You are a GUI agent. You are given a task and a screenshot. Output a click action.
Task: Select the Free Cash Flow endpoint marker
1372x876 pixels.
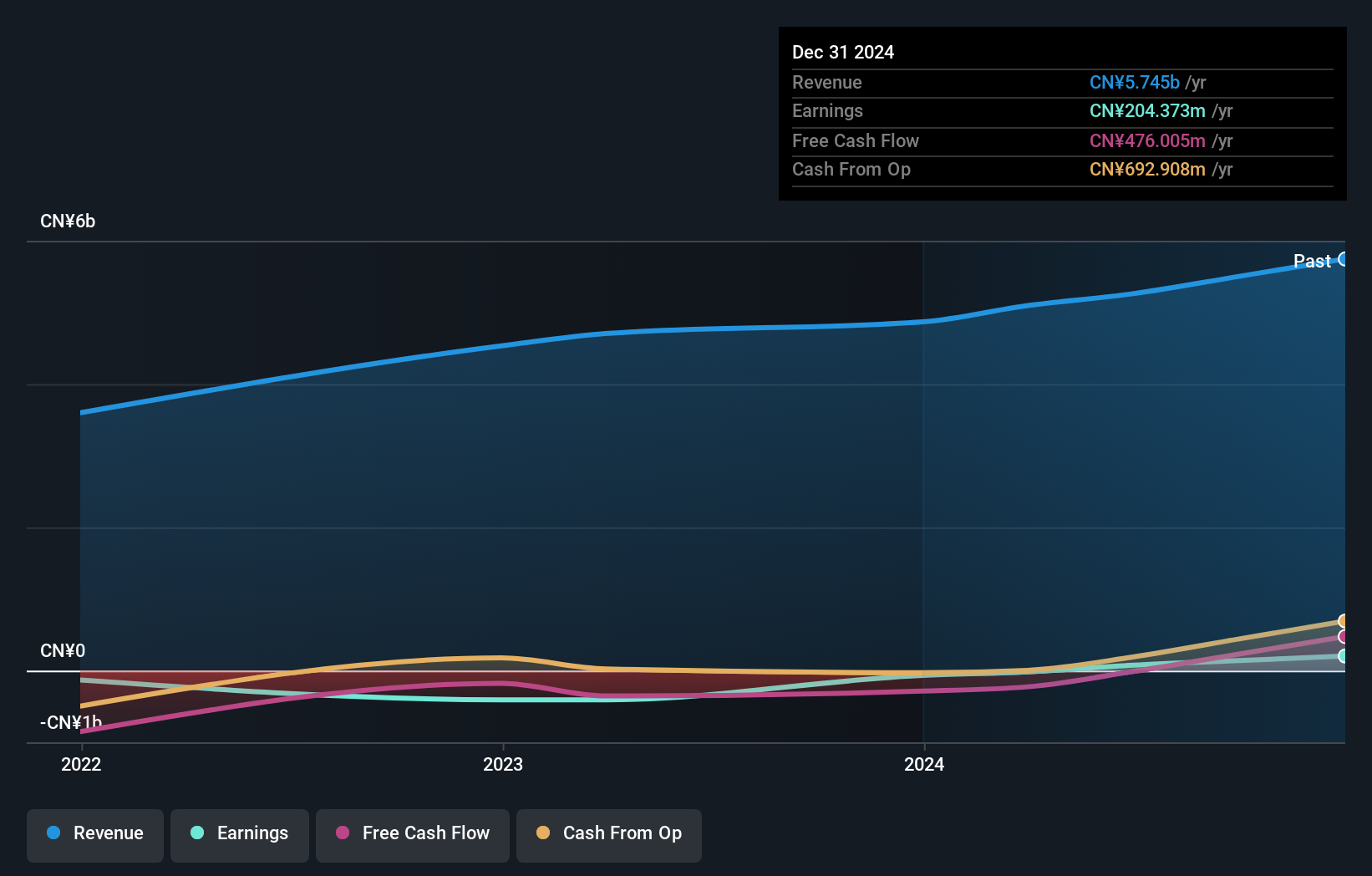1343,637
